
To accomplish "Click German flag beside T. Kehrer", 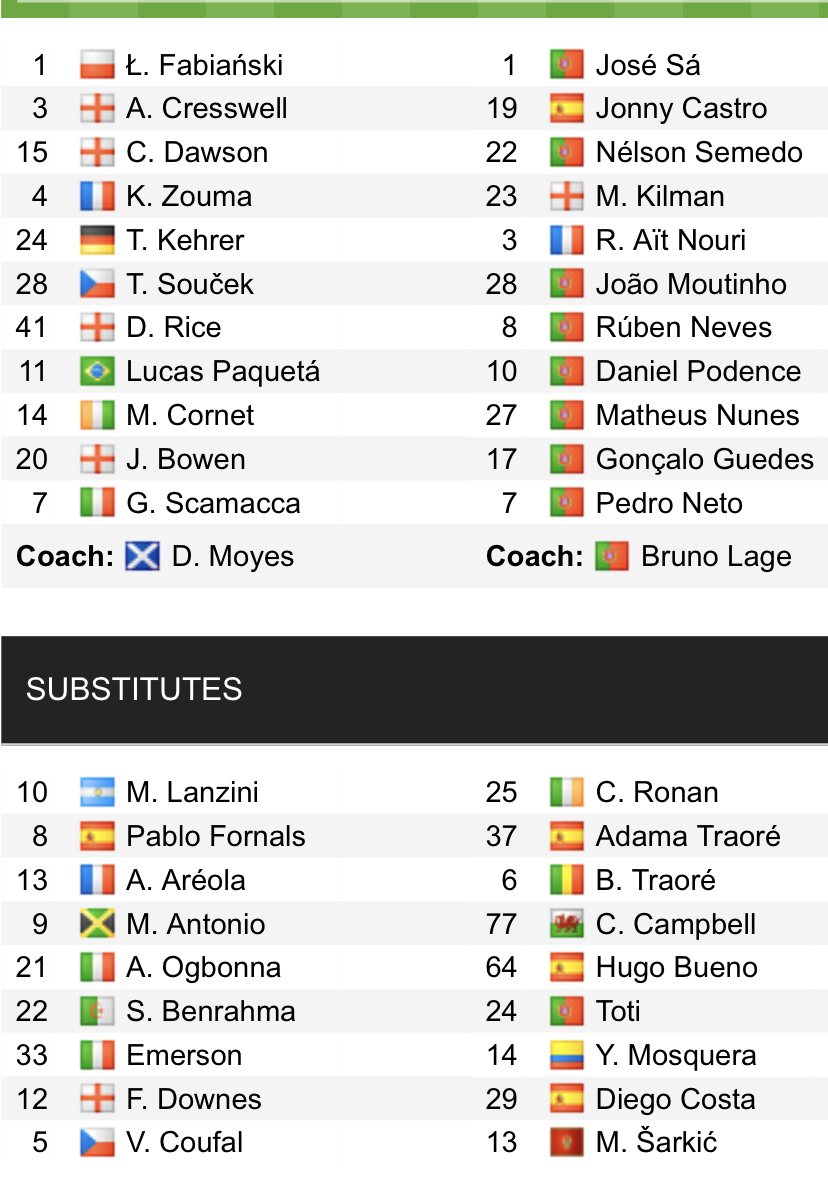I will pyautogui.click(x=97, y=240).
